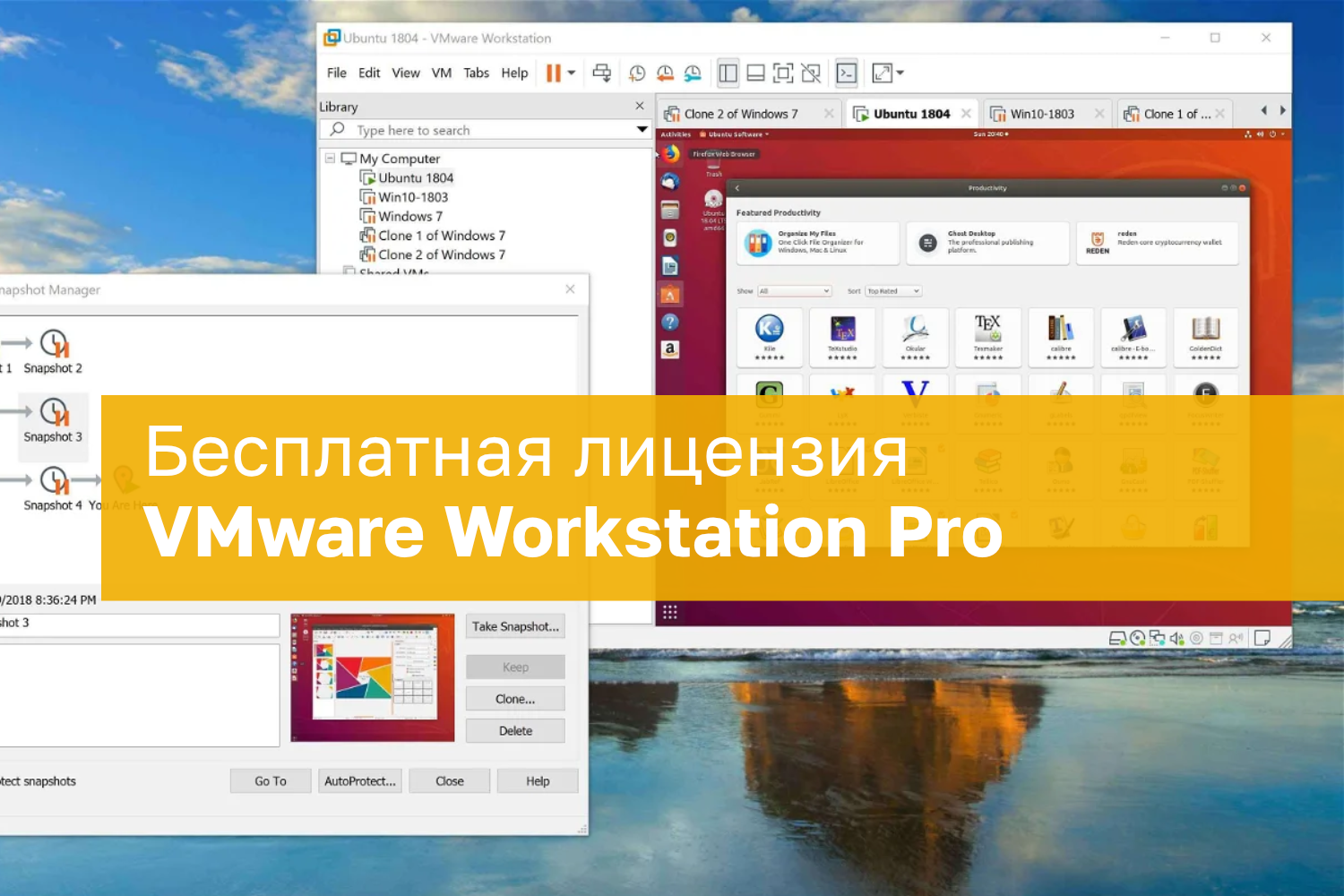The image size is (1344, 896).
Task: Suspend the virtual machine with the pause icon
Action: point(553,73)
